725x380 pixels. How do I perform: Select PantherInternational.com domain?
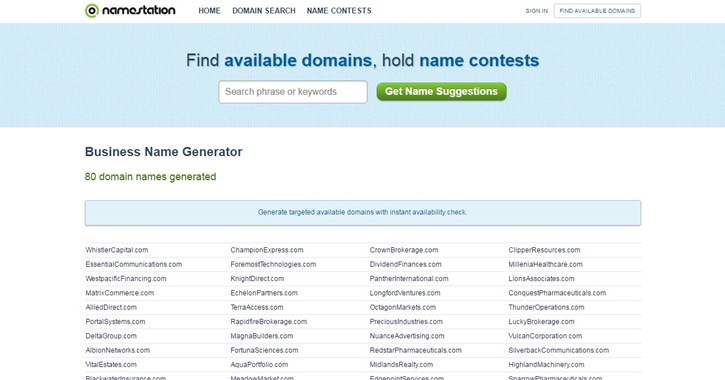(409, 279)
